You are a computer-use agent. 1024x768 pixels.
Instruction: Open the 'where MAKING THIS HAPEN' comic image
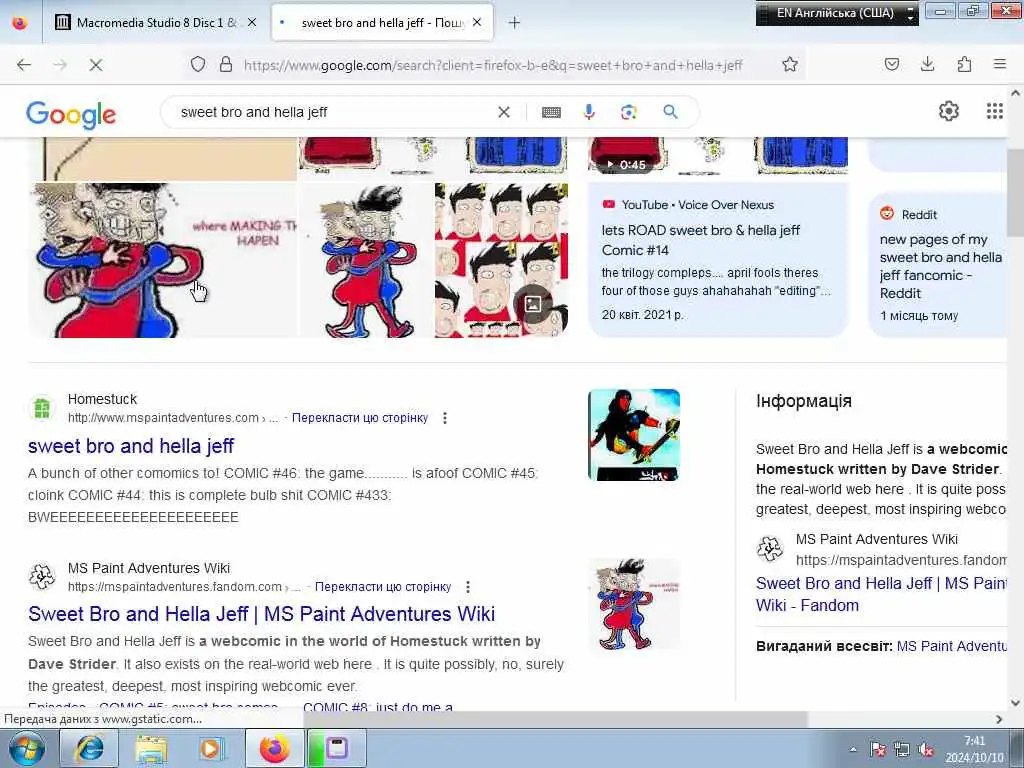coord(163,260)
